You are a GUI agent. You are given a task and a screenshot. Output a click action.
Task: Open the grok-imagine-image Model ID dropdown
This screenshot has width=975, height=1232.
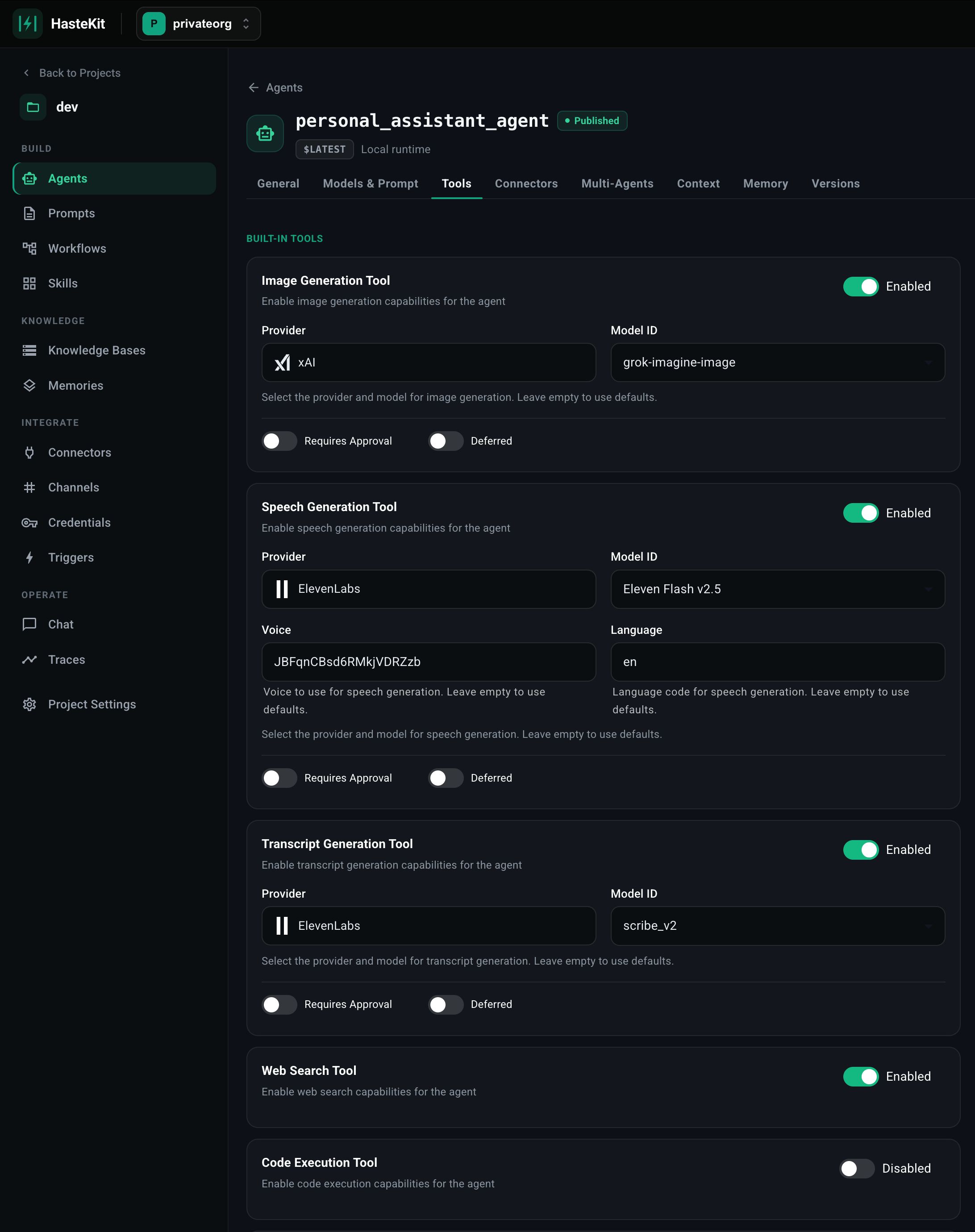778,362
